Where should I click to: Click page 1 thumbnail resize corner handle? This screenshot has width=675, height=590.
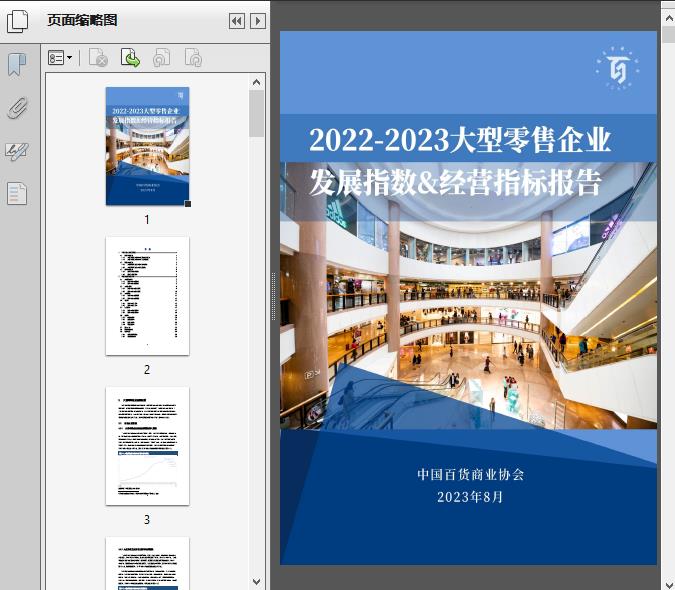coord(188,204)
